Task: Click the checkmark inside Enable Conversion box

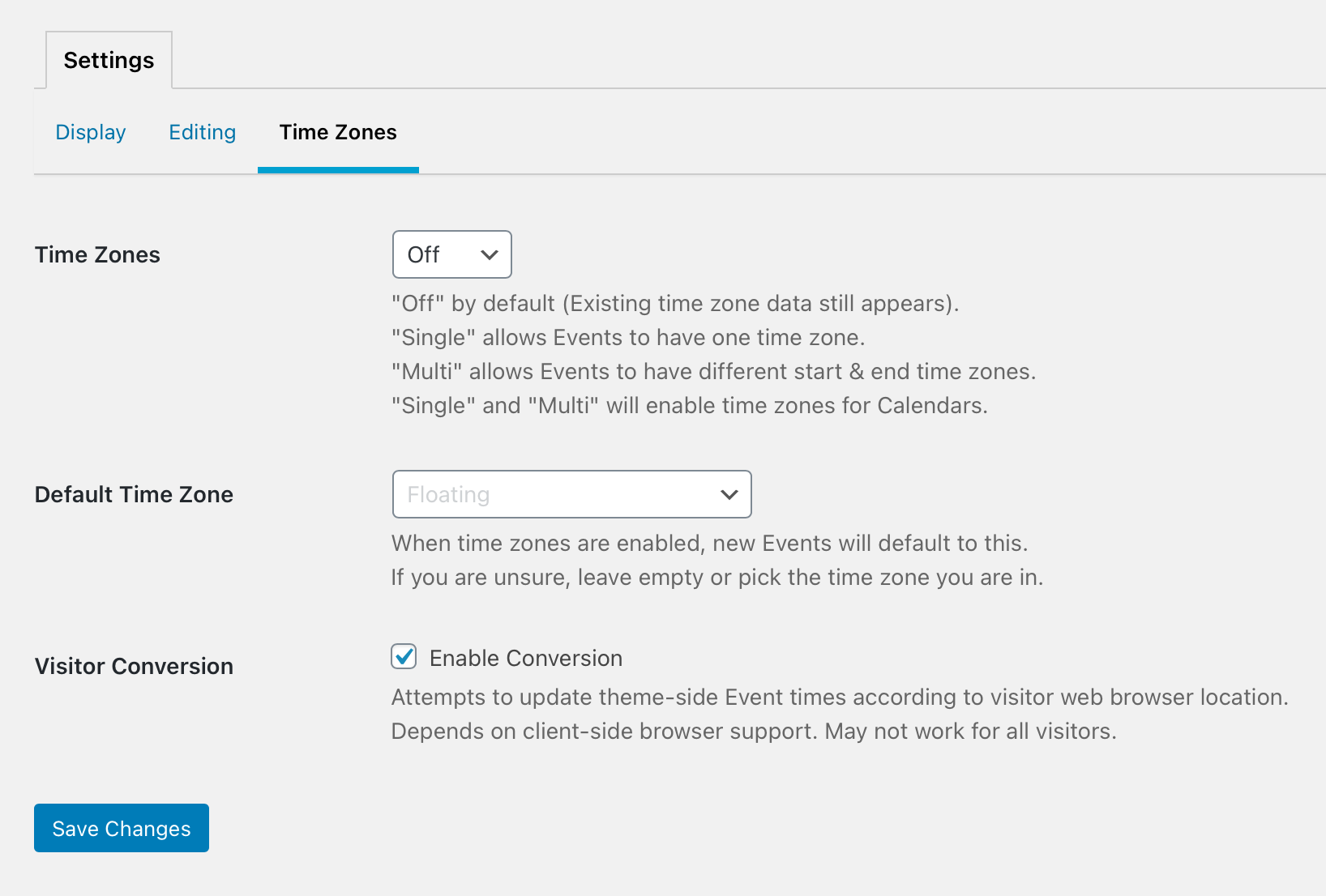Action: pos(404,658)
